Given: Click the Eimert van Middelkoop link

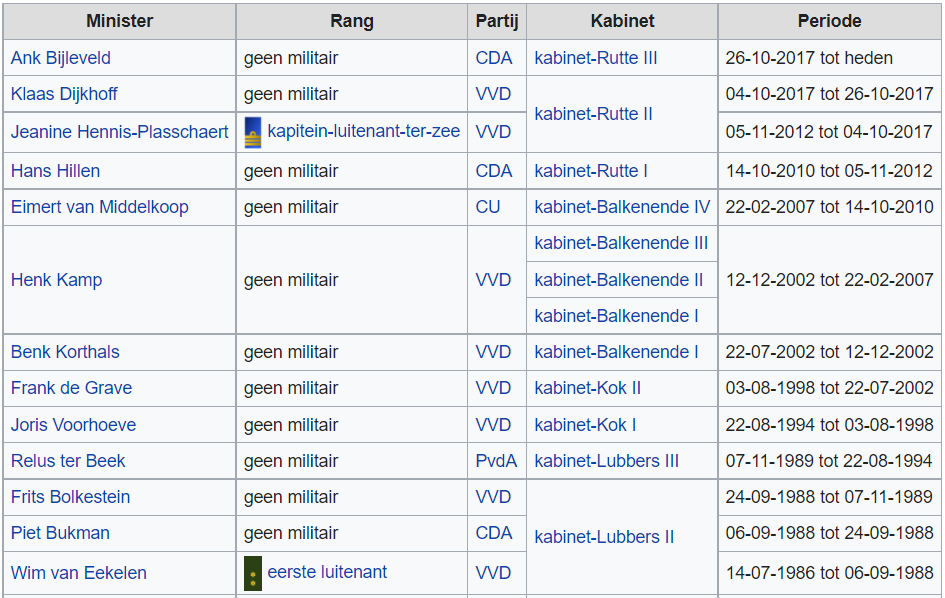Looking at the screenshot, I should click(99, 207).
